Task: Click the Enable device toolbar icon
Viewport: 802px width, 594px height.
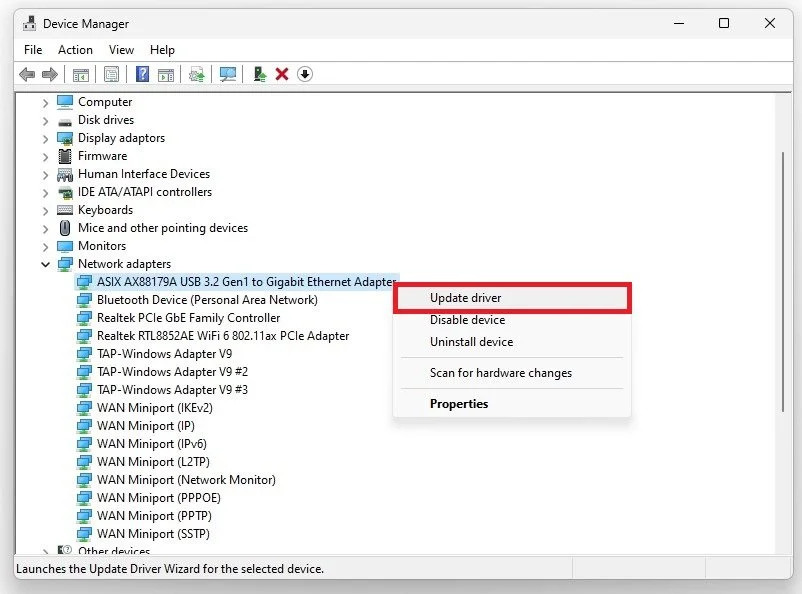Action: pos(260,75)
